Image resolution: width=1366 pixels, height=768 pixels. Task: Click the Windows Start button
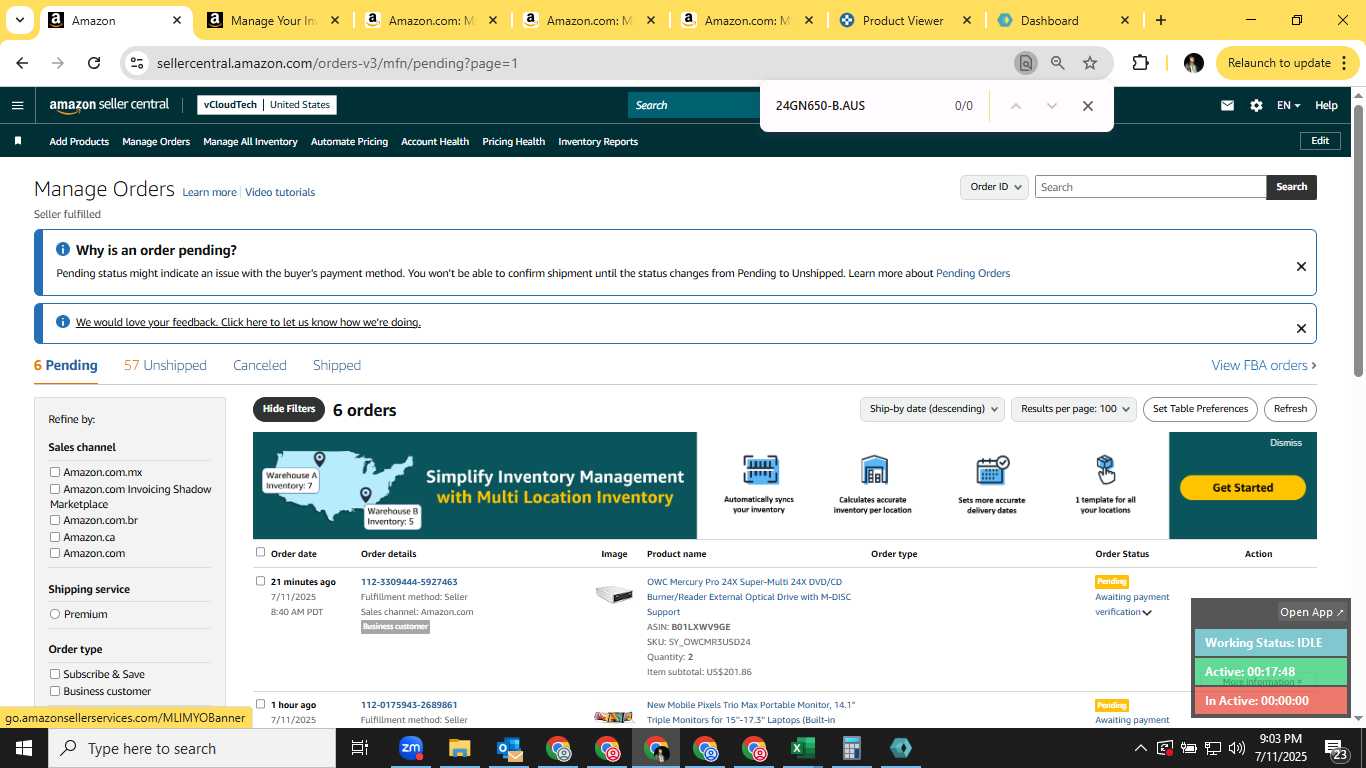pyautogui.click(x=23, y=748)
